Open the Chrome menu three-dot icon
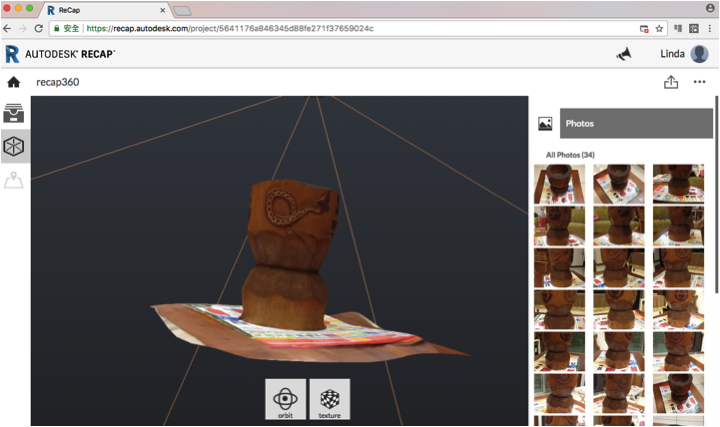This screenshot has height=427, width=720. 710,28
